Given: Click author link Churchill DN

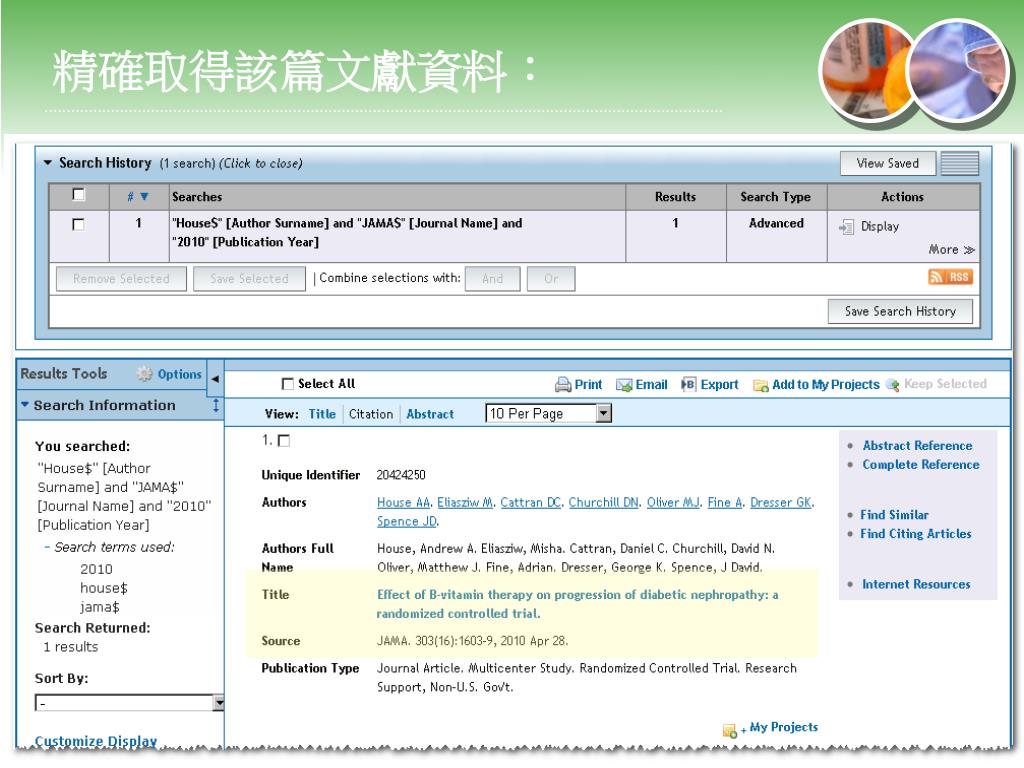Looking at the screenshot, I should [x=603, y=502].
